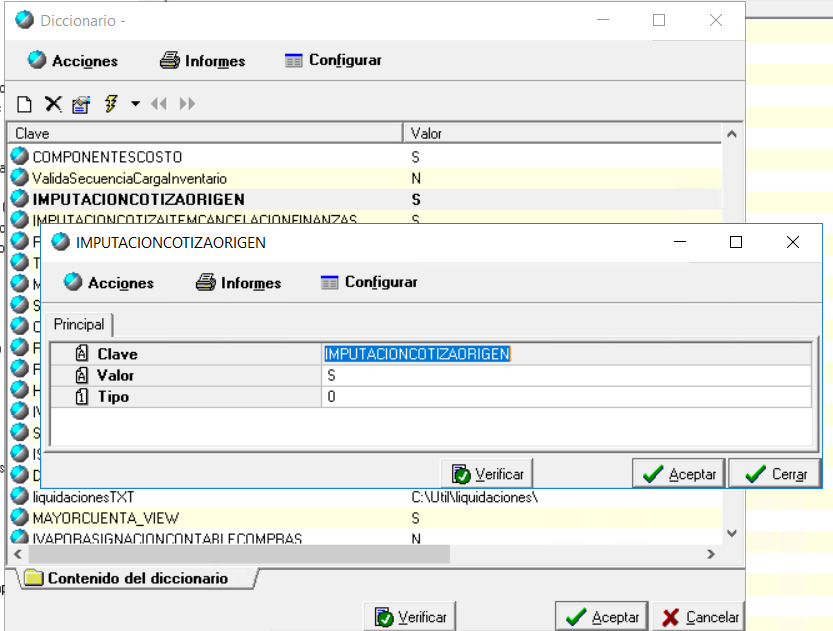This screenshot has height=631, width=833.
Task: Click horizontal scrollbar left arrow
Action: coord(18,554)
